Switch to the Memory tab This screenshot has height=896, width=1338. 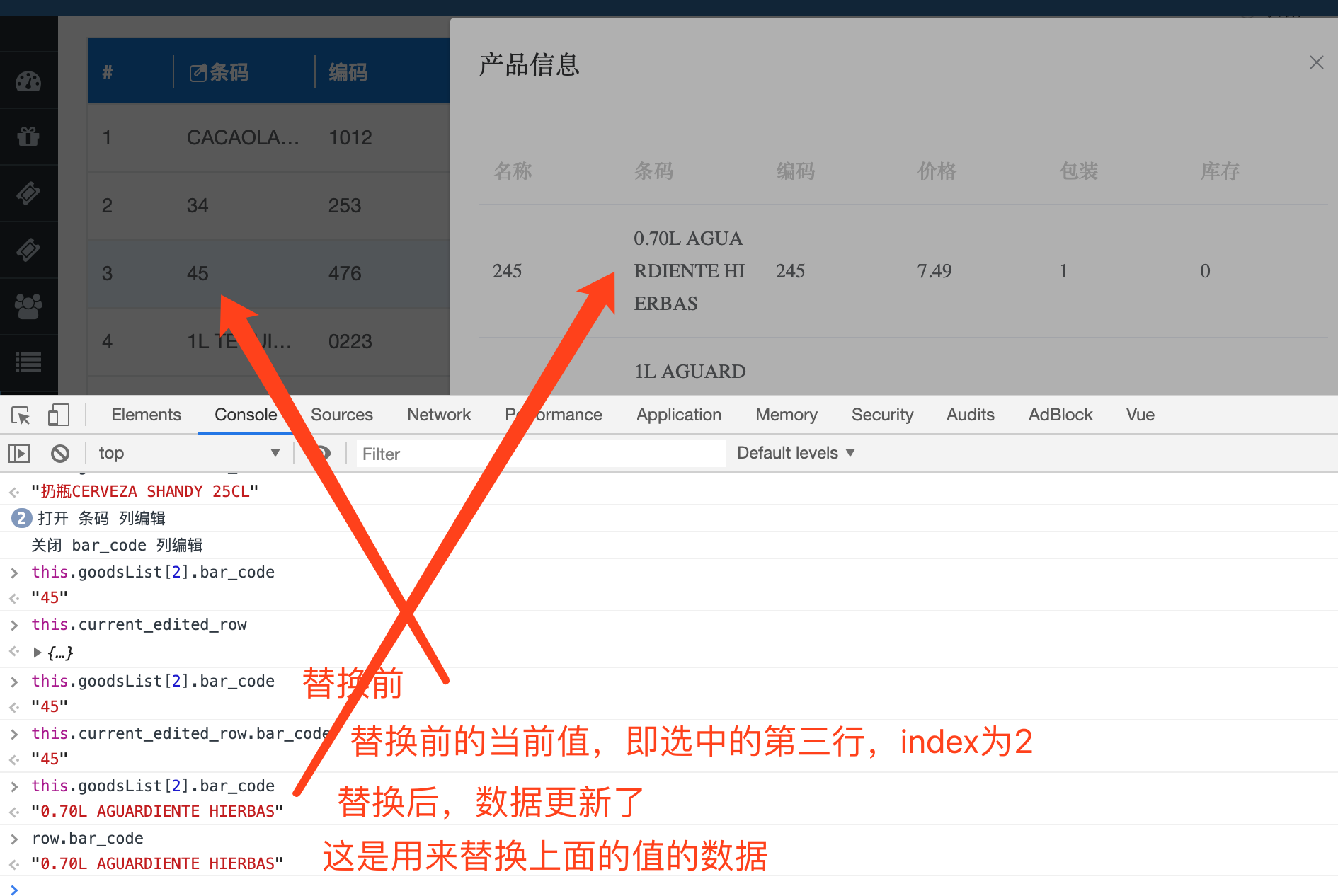pyautogui.click(x=786, y=415)
